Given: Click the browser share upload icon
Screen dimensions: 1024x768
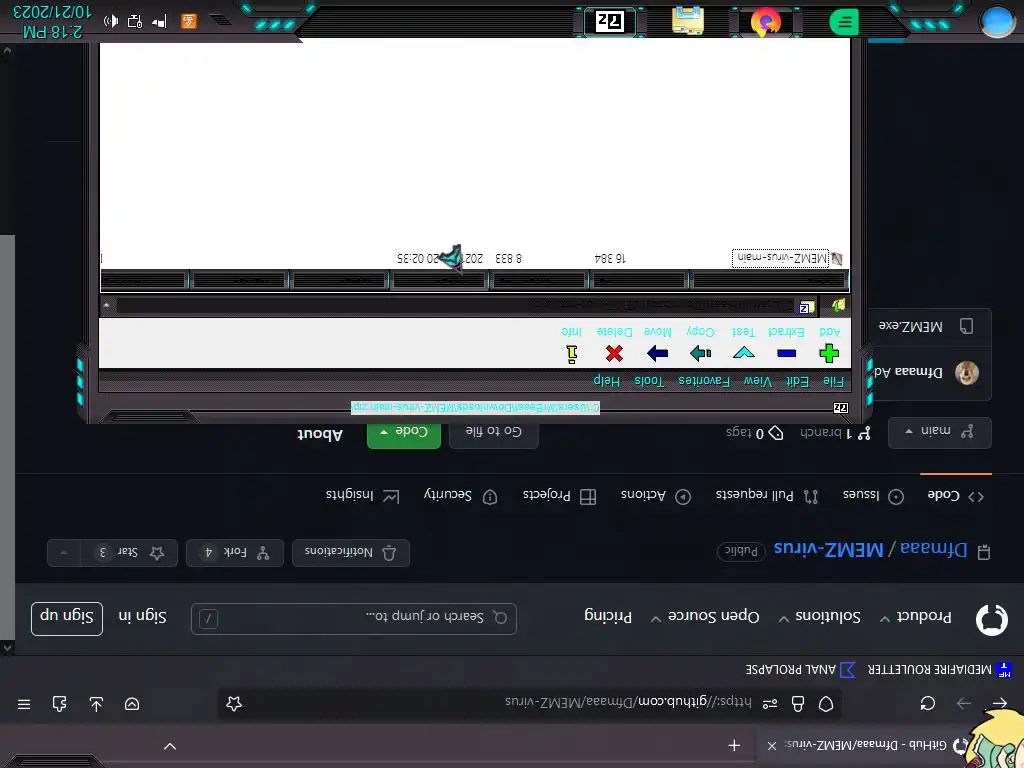Looking at the screenshot, I should pos(96,704).
